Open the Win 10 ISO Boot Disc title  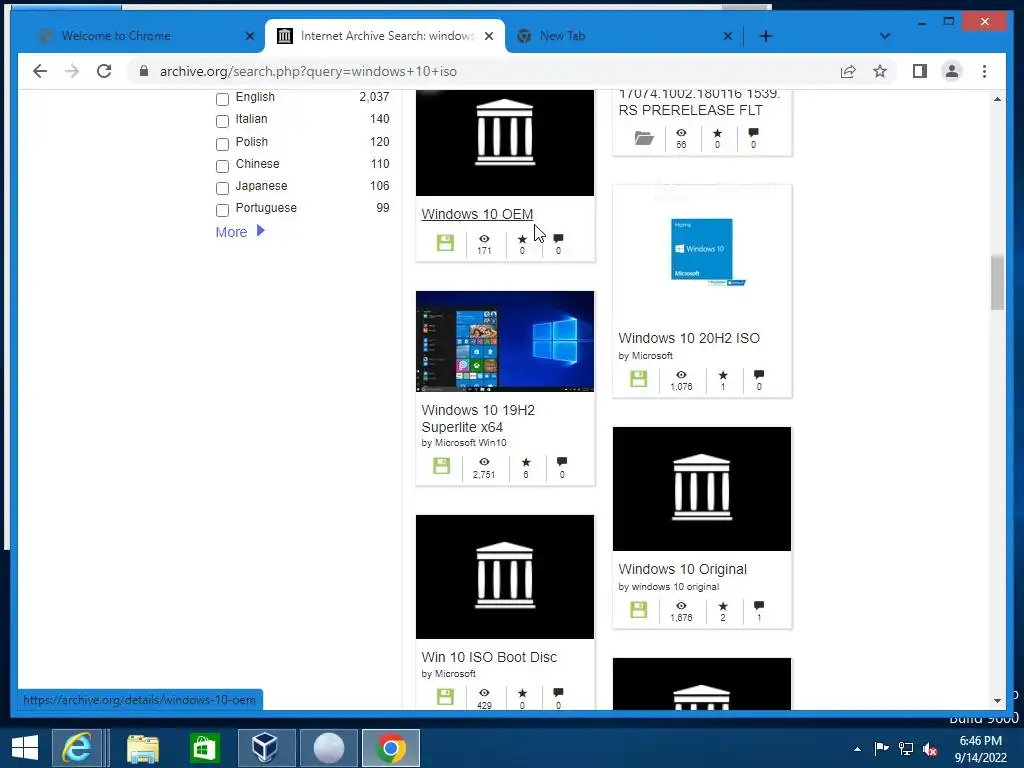pyautogui.click(x=489, y=657)
